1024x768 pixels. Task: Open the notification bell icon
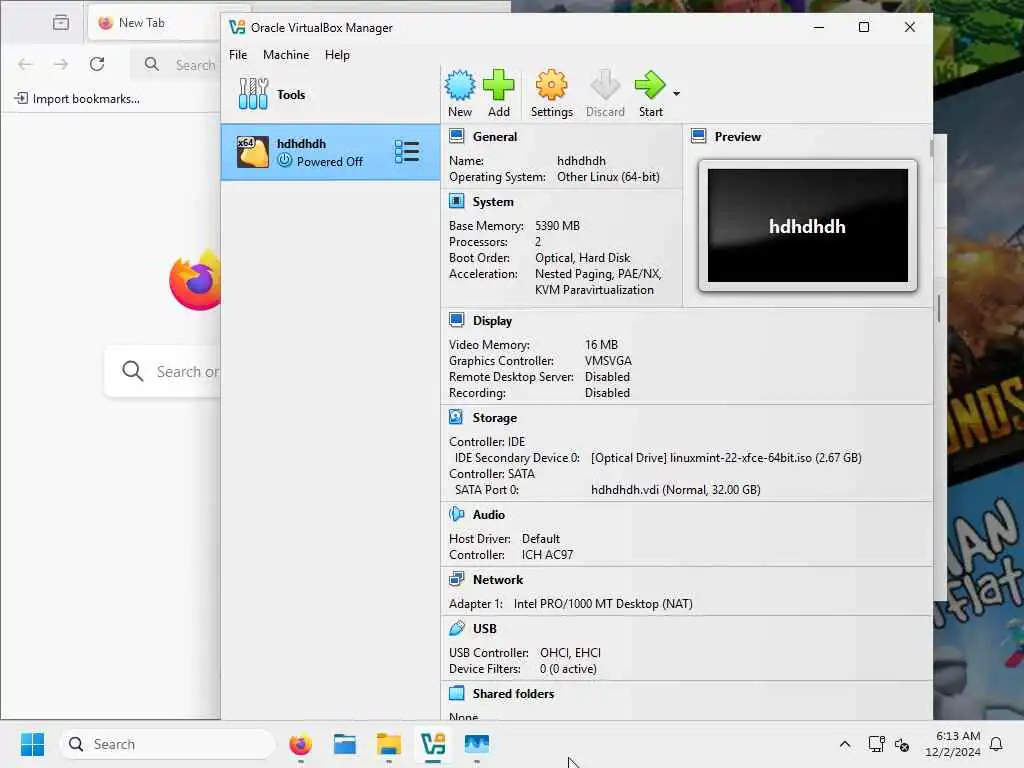996,744
